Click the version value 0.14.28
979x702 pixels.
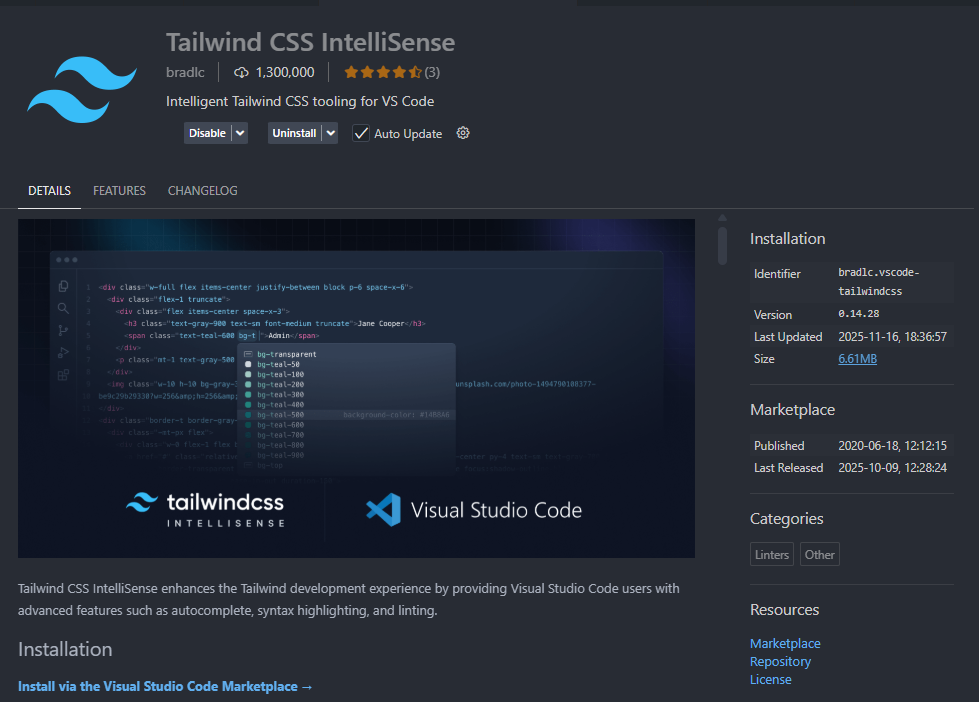pos(858,314)
